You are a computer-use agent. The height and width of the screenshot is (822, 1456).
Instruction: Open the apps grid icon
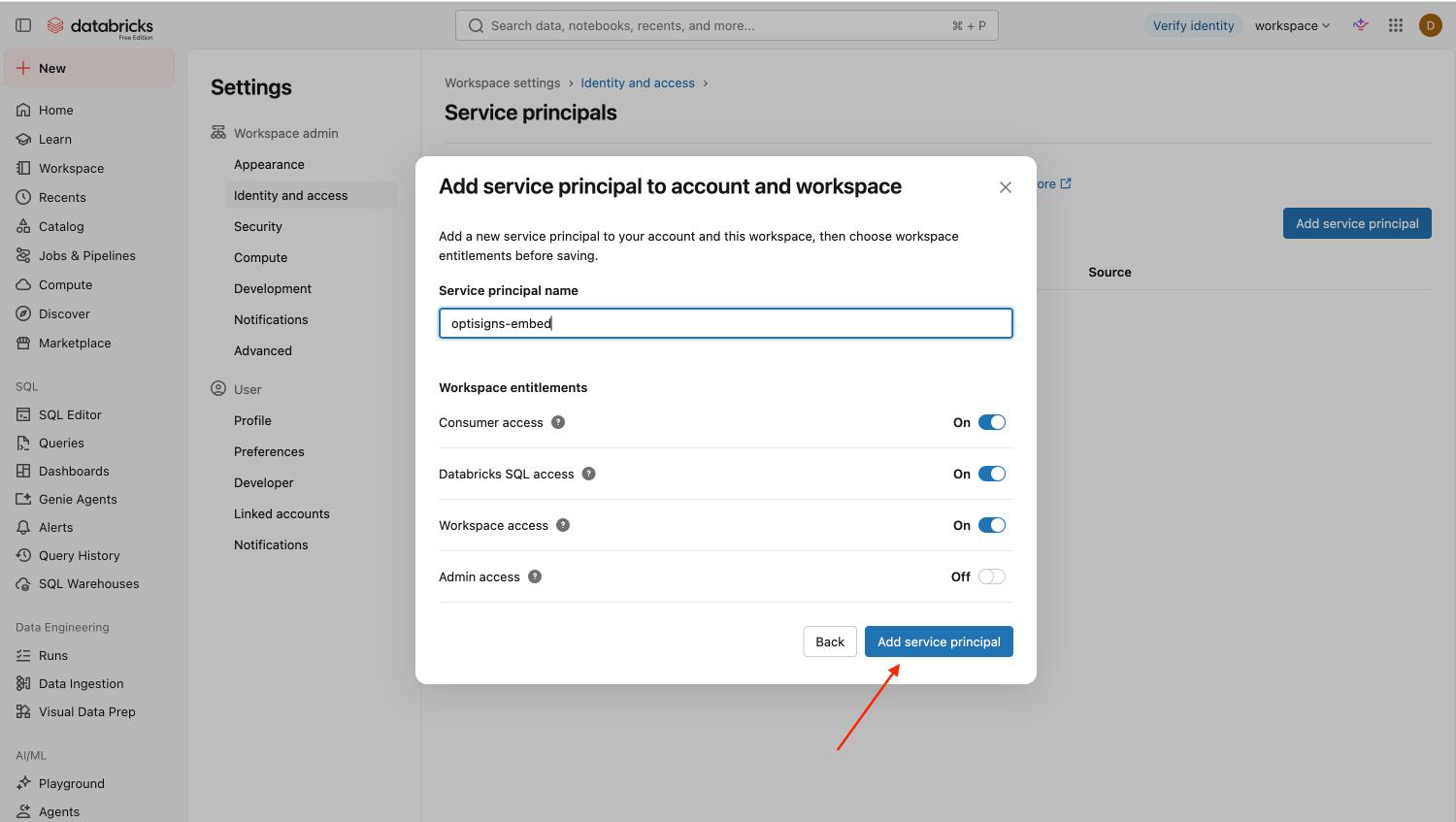click(1396, 25)
